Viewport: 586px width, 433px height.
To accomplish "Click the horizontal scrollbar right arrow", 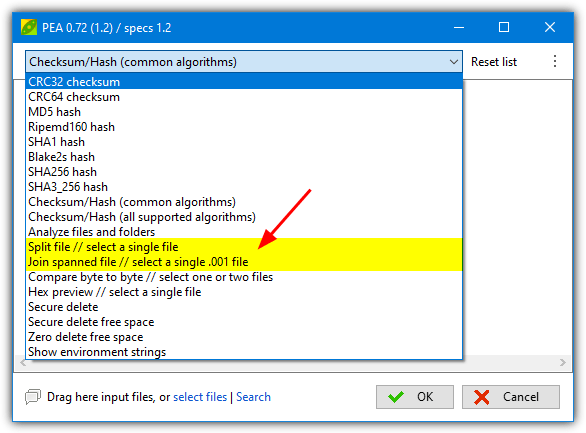I will (x=563, y=362).
